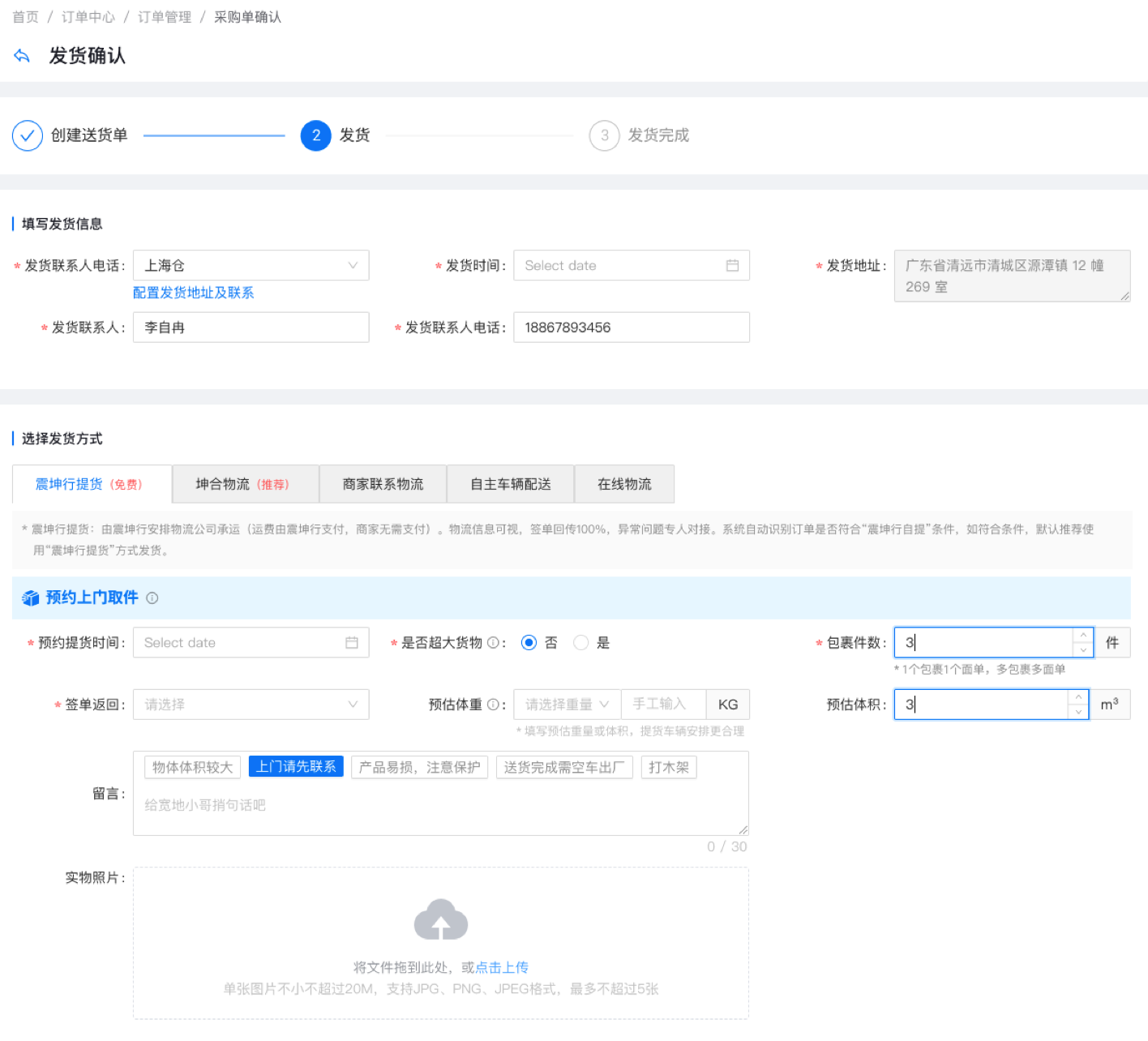Select 否 for oversized goods
Screen dimensions: 1148x1041
pos(529,643)
